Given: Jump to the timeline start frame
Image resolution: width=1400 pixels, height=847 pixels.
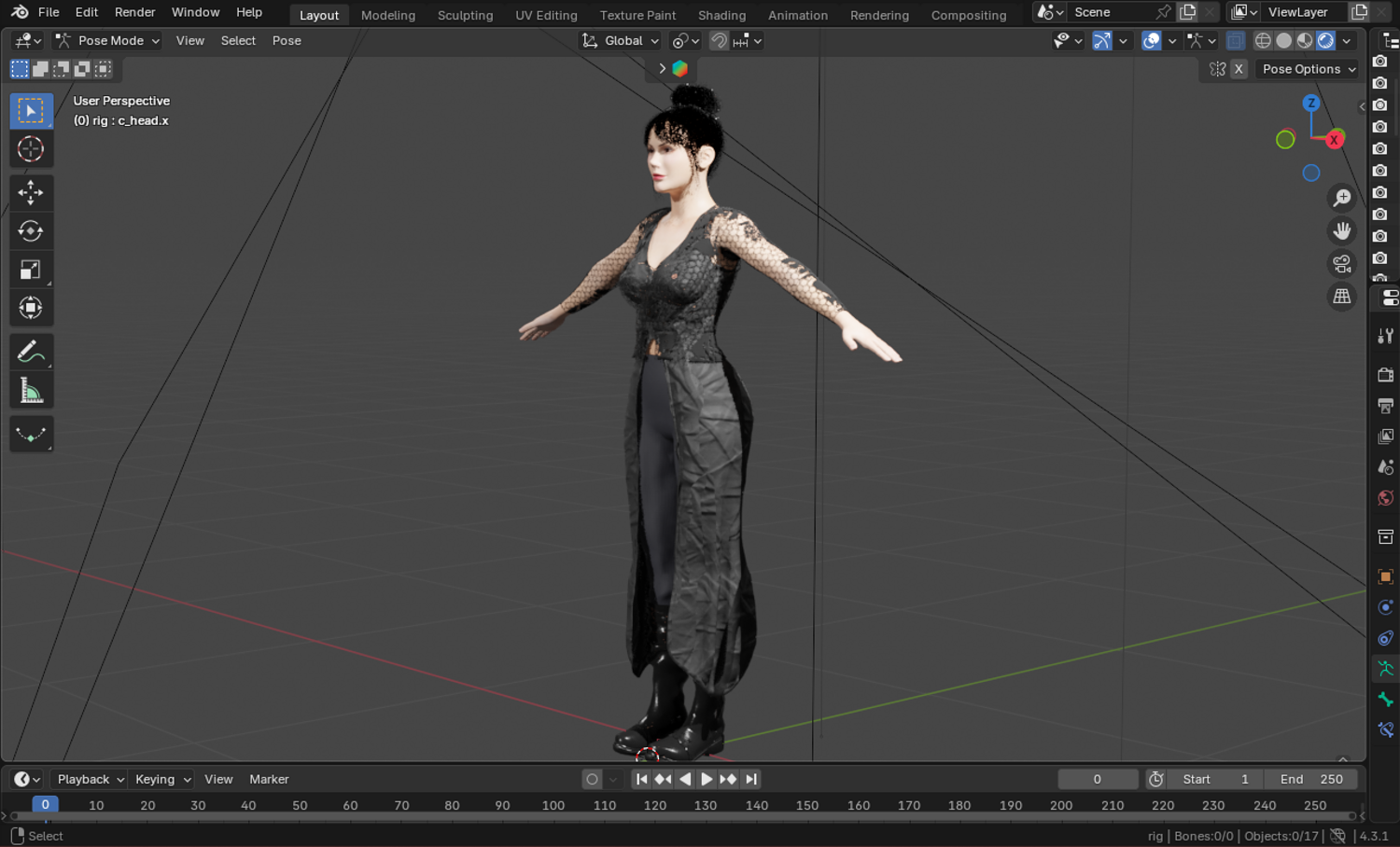Looking at the screenshot, I should coord(641,780).
